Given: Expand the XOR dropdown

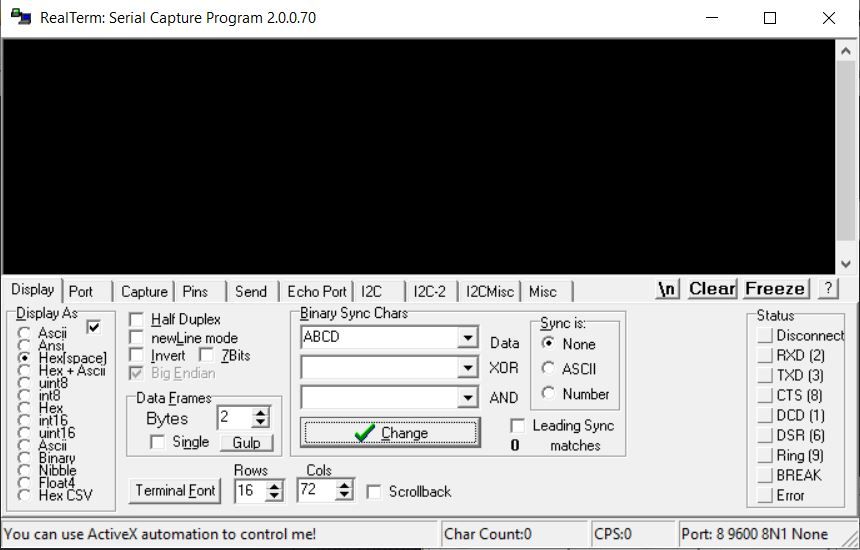Looking at the screenshot, I should pos(468,367).
